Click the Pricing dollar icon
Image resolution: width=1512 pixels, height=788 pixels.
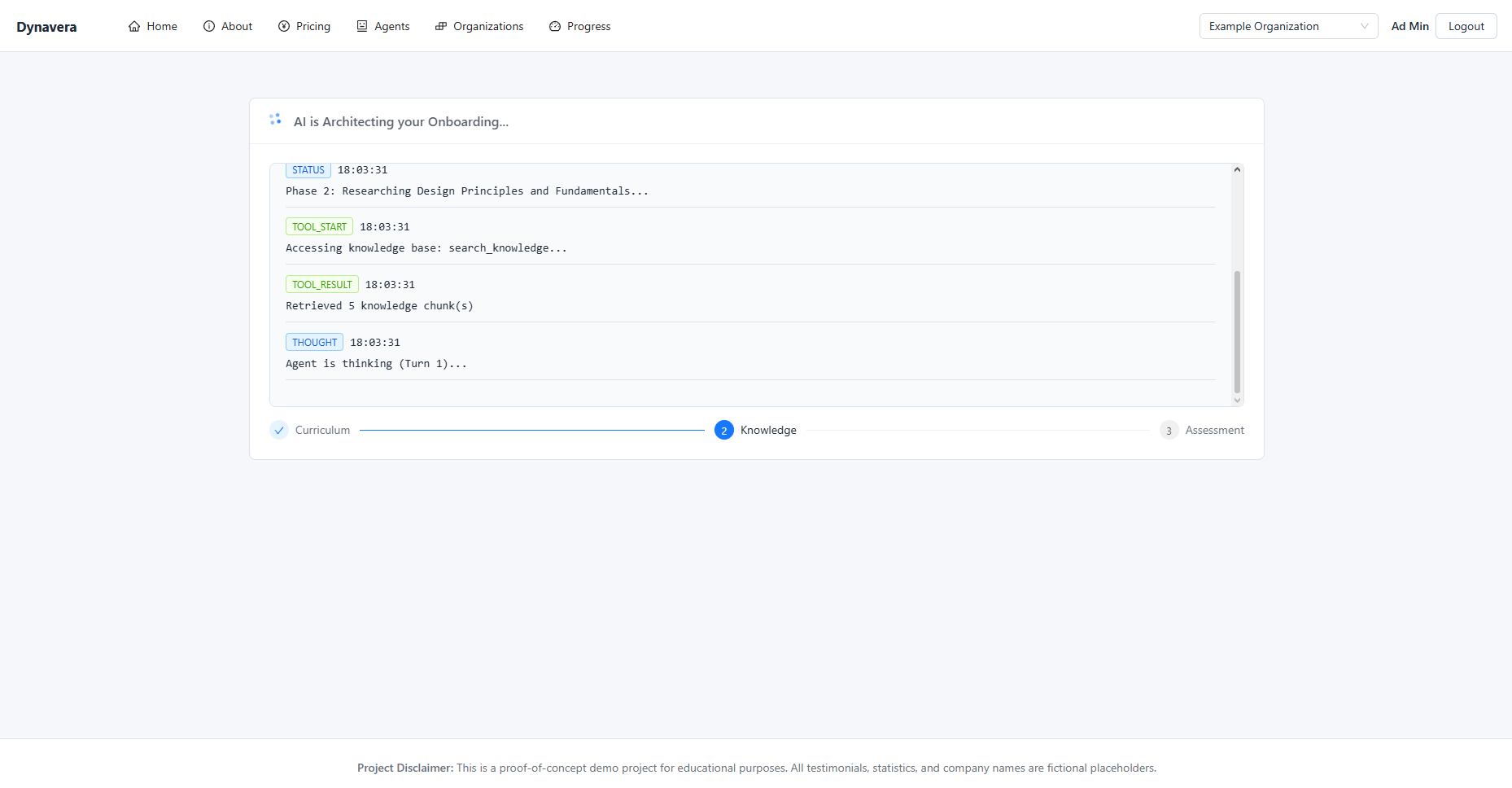pyautogui.click(x=284, y=26)
